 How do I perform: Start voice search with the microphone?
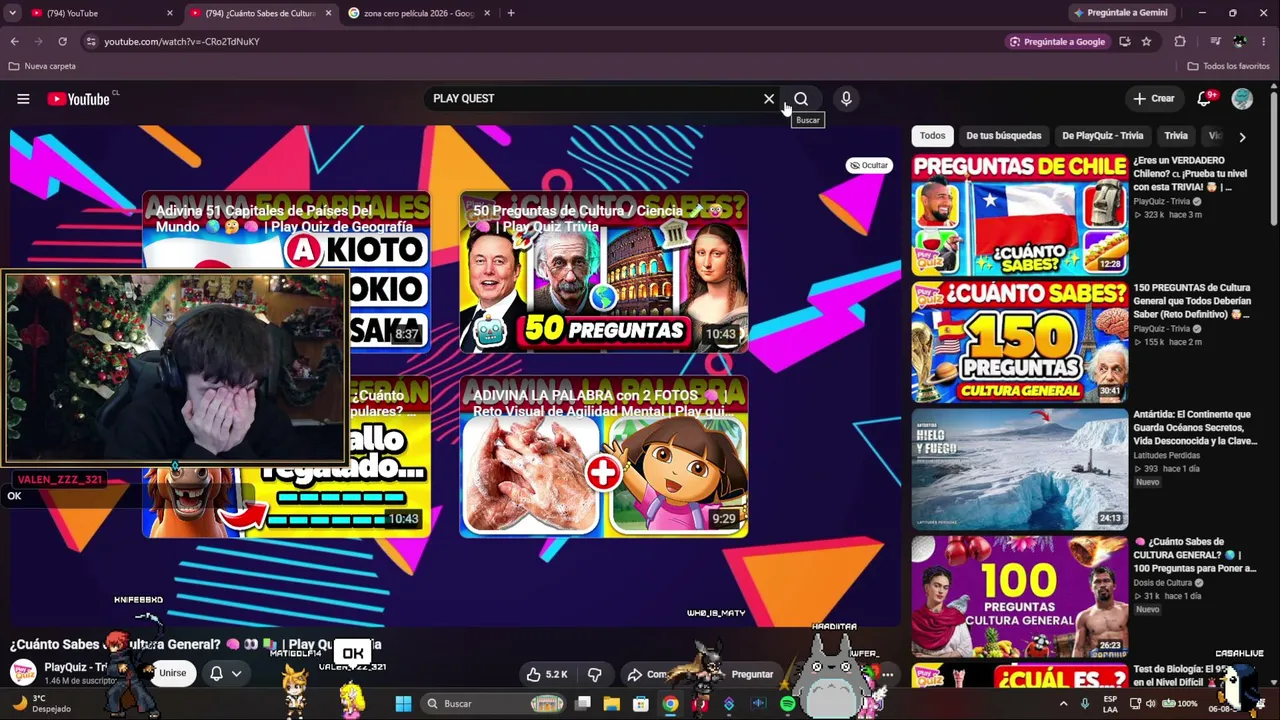click(x=846, y=99)
